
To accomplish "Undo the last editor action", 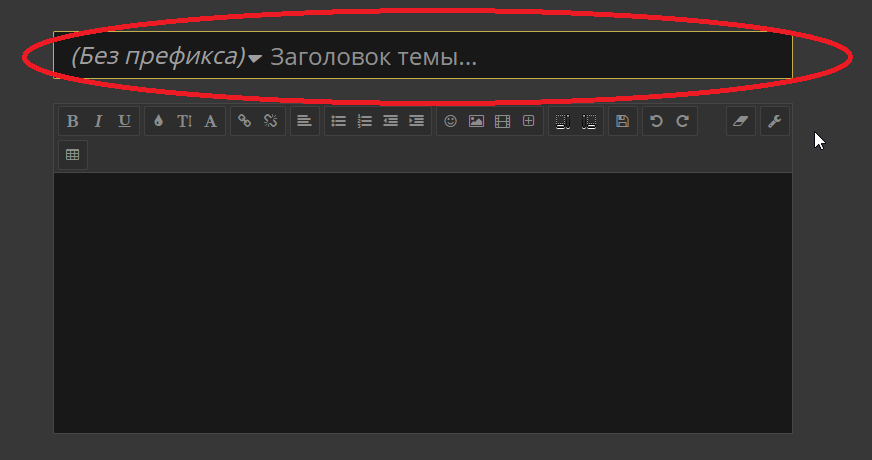I will point(657,121).
